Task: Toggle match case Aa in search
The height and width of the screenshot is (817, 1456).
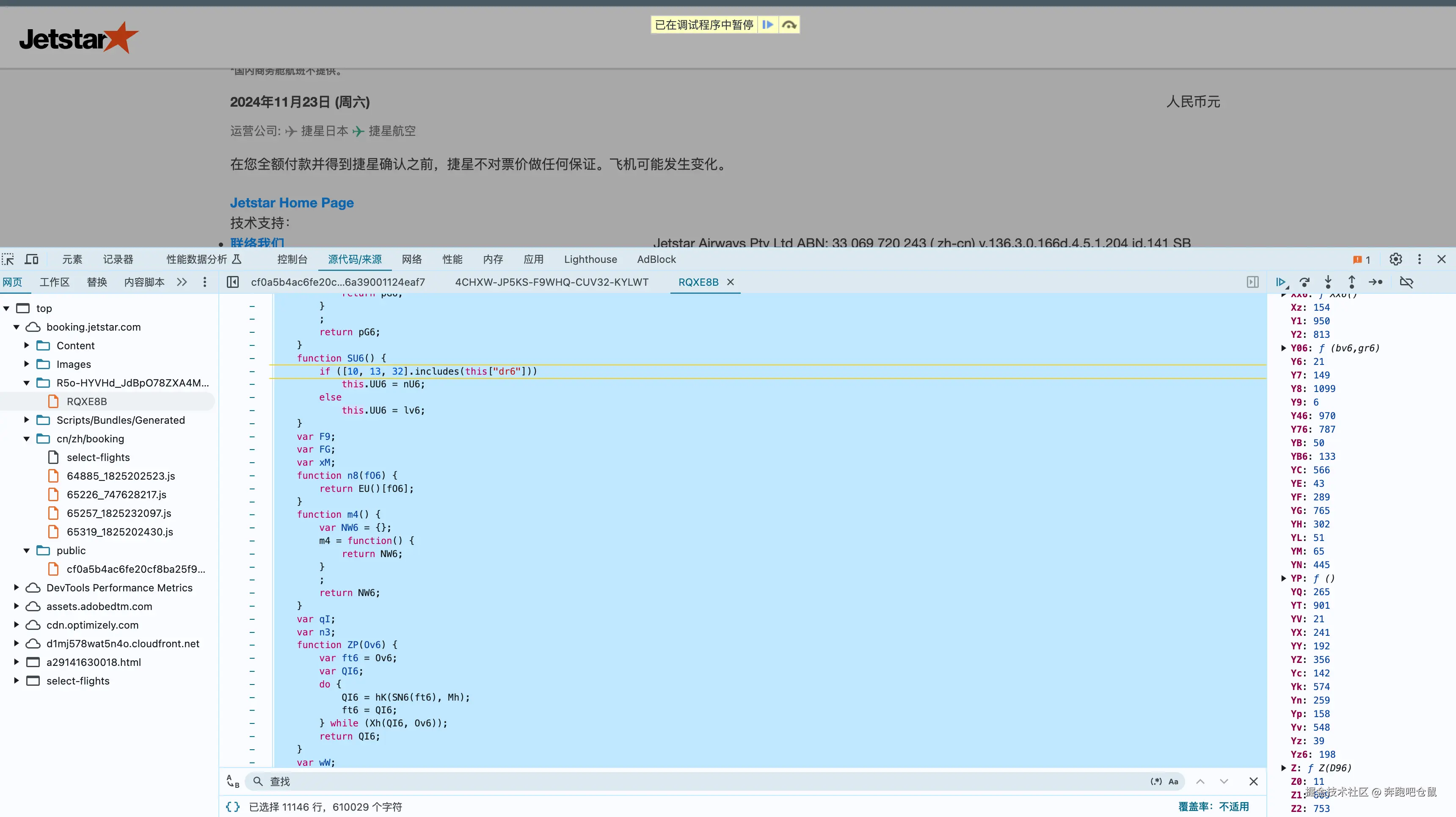Action: coord(1173,781)
